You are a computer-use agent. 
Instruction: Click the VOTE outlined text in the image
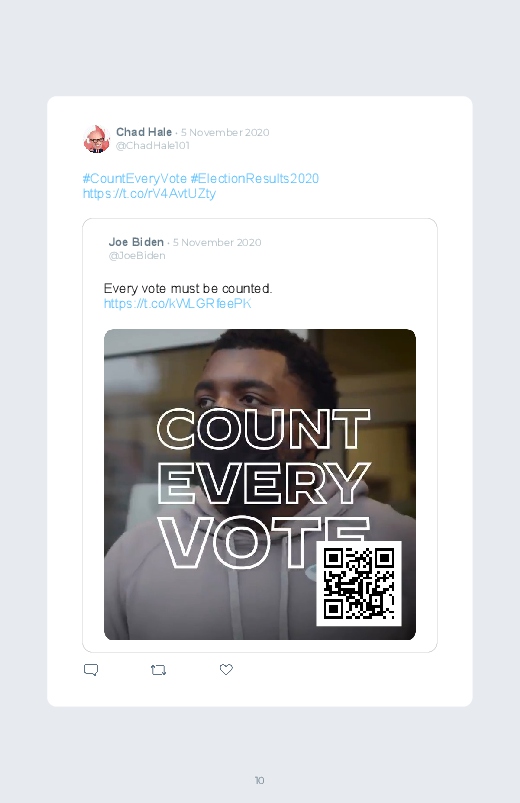point(238,543)
